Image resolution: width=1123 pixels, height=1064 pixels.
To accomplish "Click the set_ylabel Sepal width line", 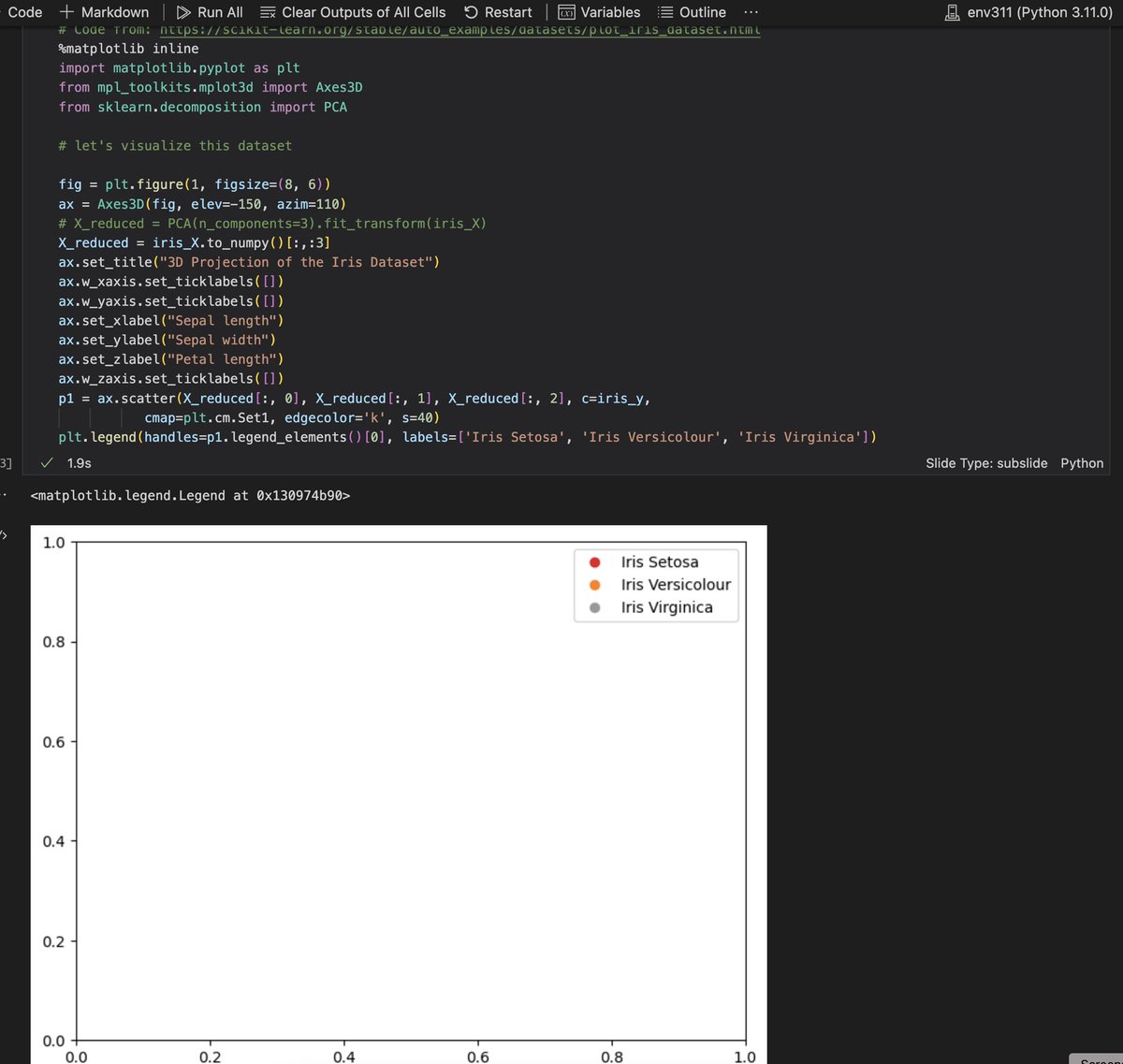I will [168, 340].
